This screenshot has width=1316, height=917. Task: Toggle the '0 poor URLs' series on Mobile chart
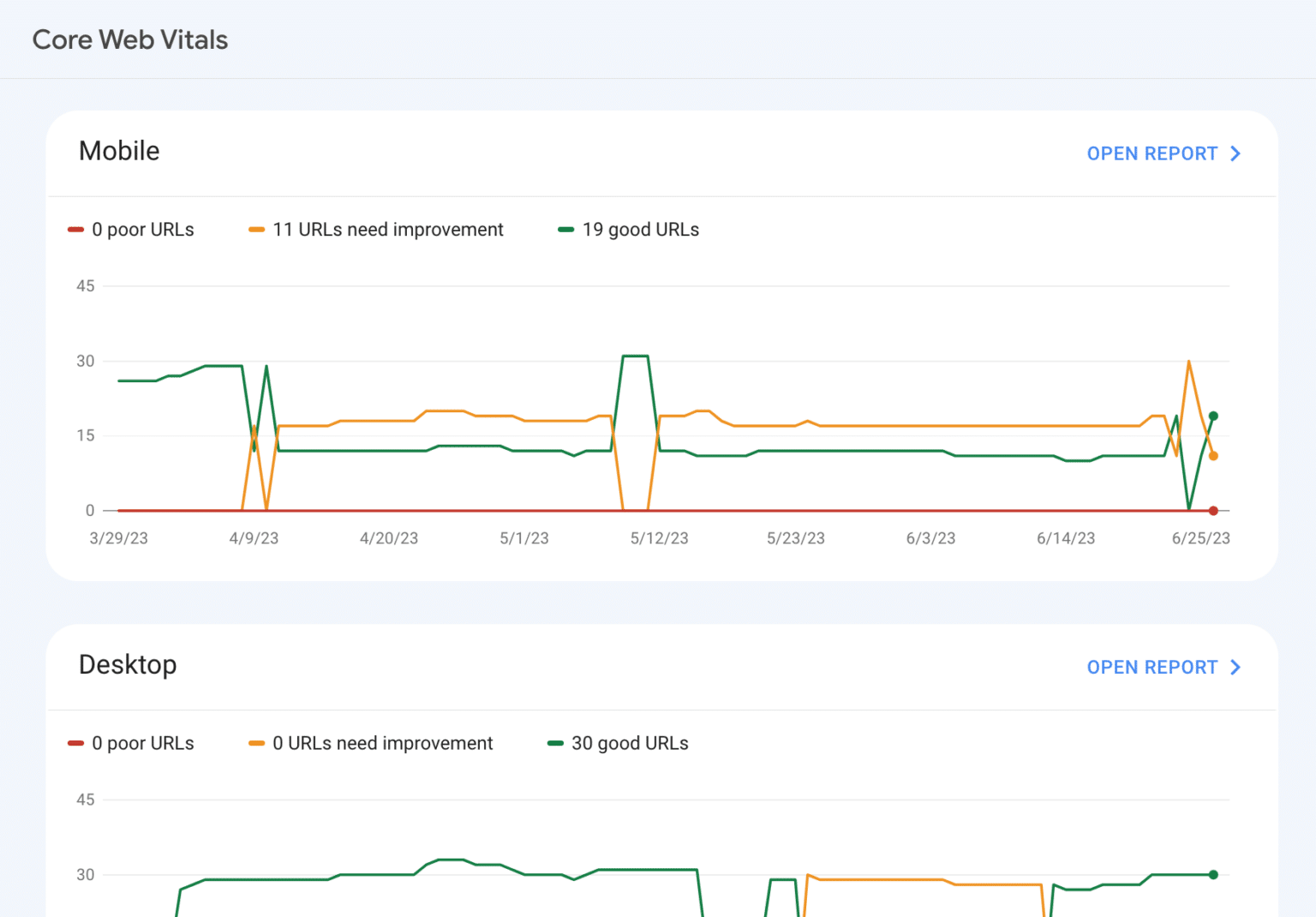[131, 229]
